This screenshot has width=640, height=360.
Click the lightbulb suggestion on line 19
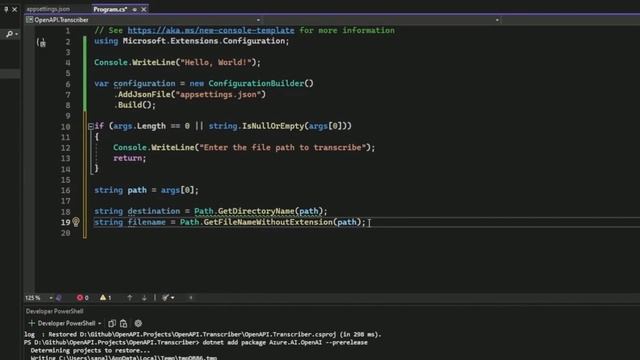click(76, 222)
